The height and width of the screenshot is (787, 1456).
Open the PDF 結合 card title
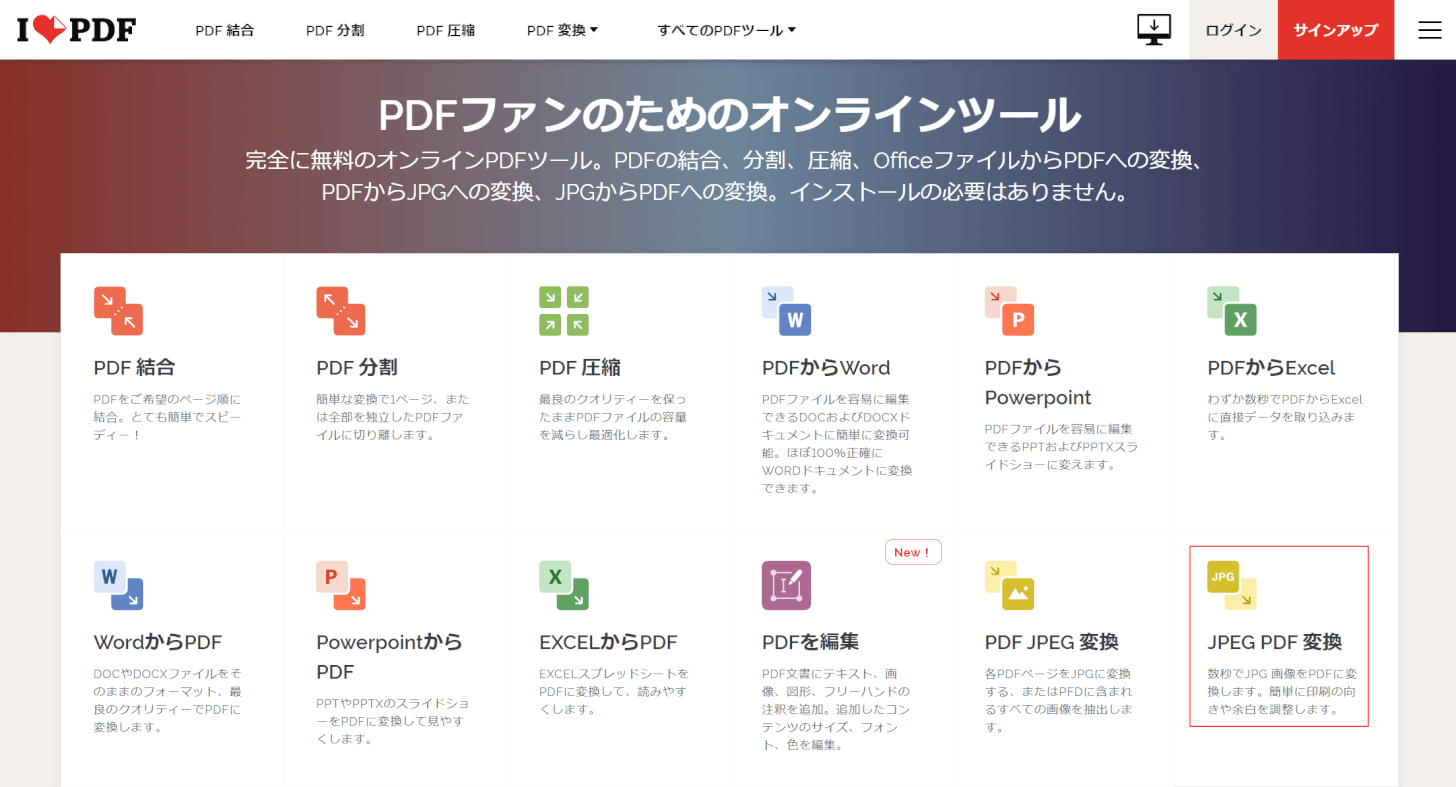point(135,367)
